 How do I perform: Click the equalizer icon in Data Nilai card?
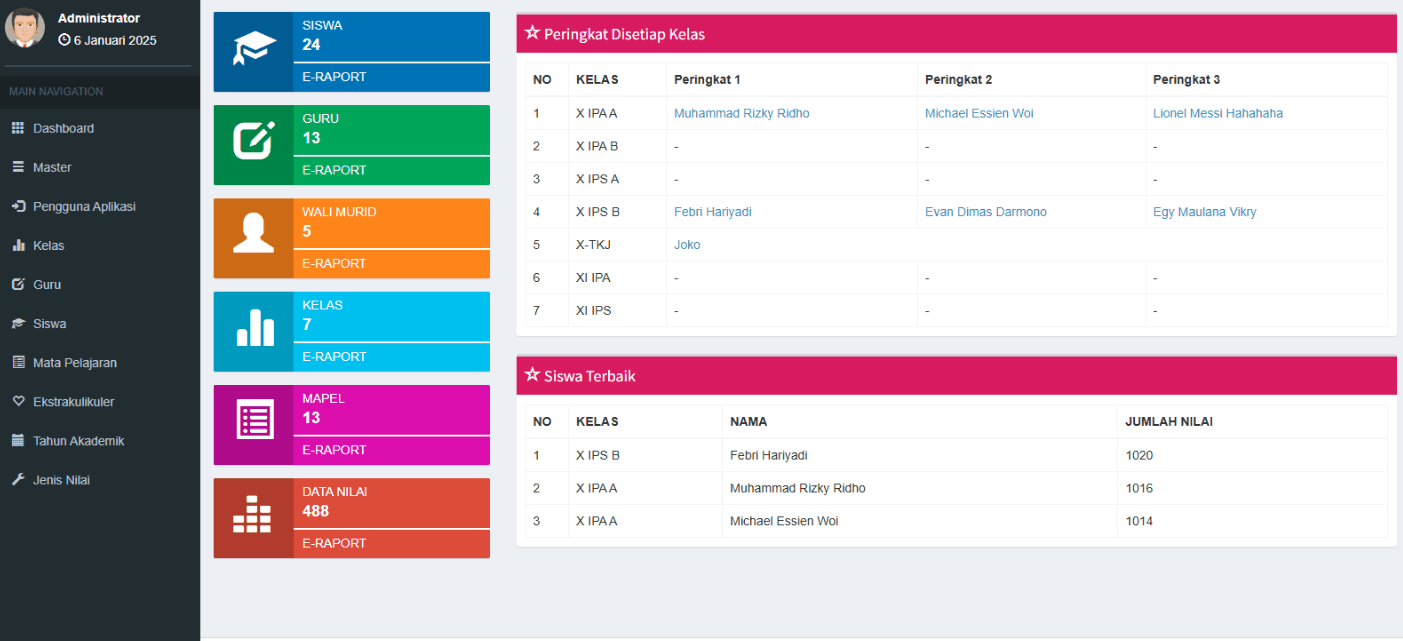point(254,514)
